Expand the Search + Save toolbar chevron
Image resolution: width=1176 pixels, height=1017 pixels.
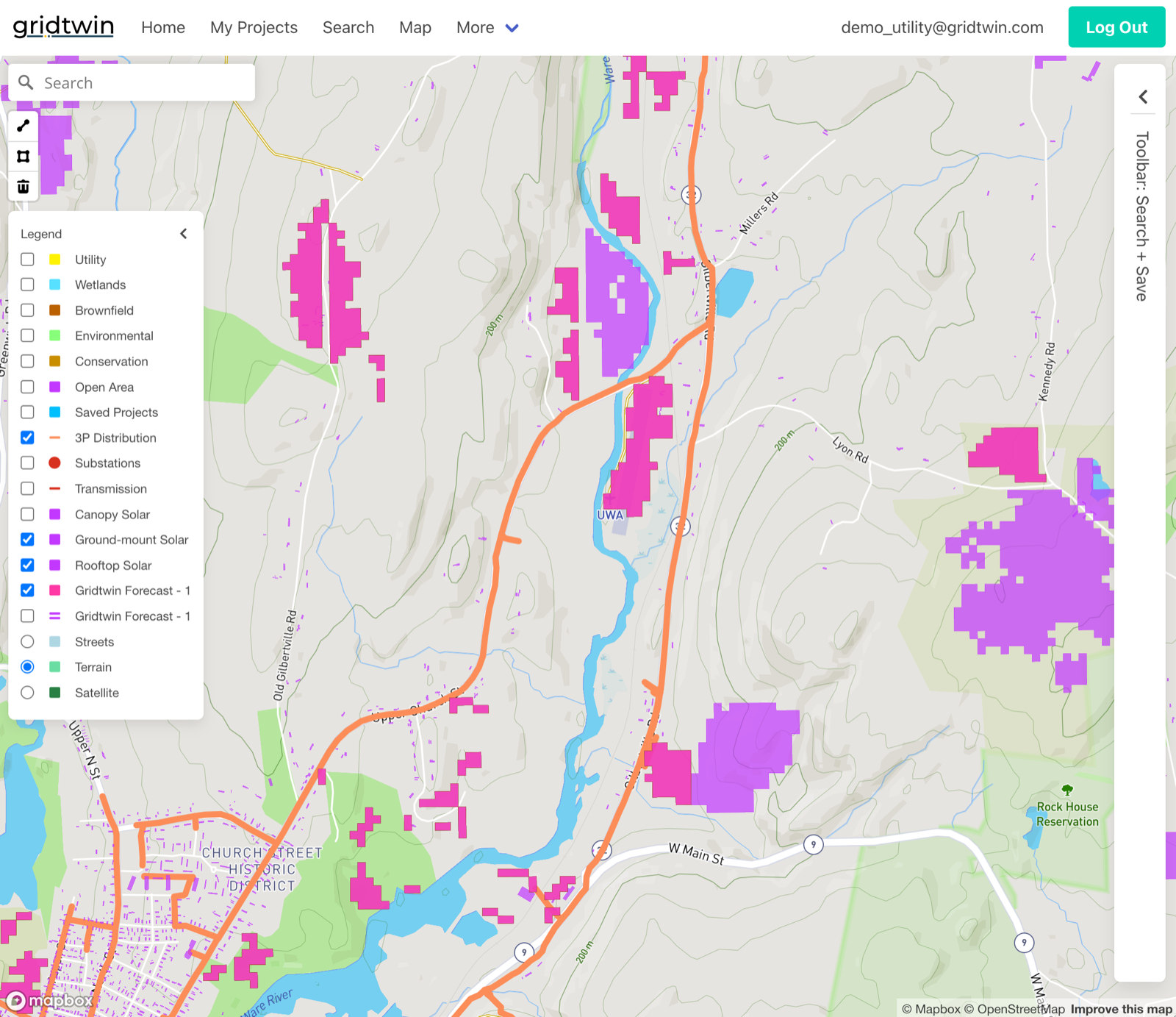(1143, 96)
